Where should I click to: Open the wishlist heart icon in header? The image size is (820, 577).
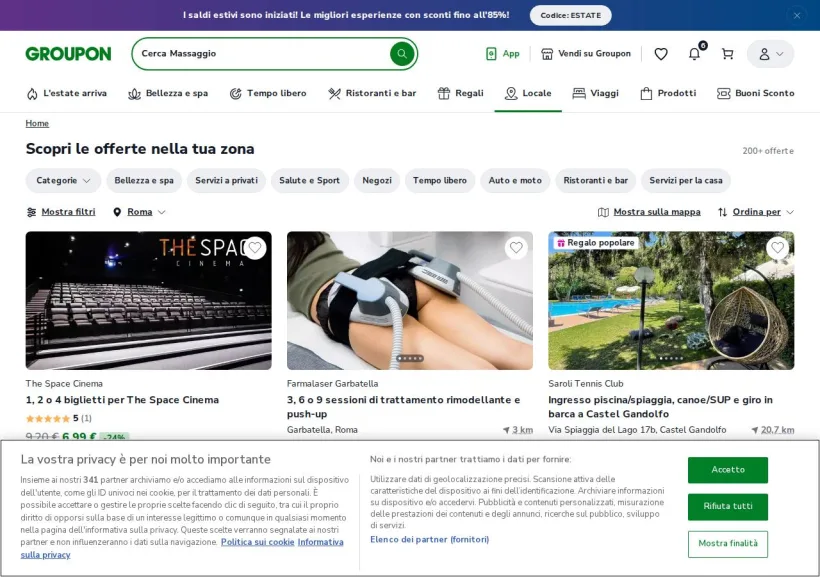[660, 53]
